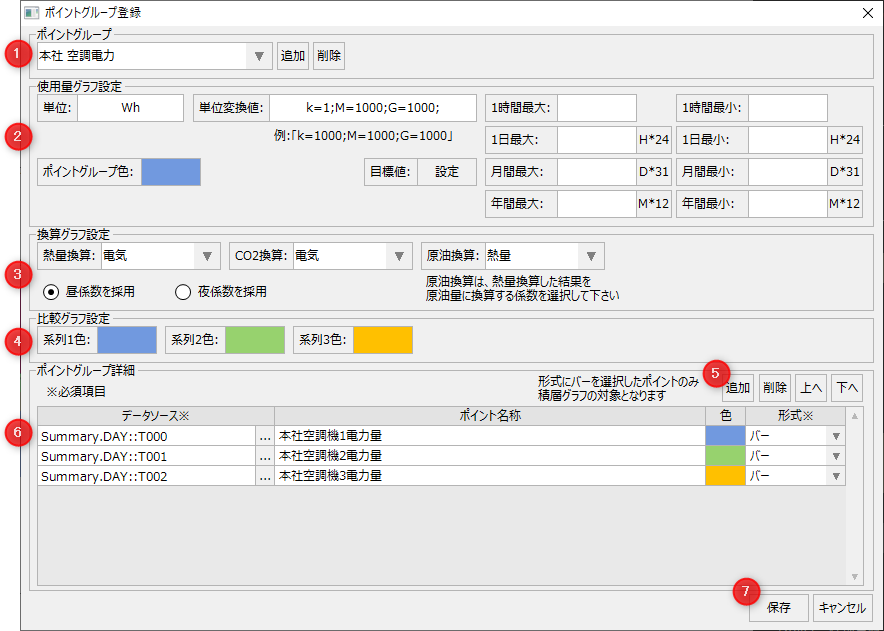This screenshot has height=631, width=884.
Task: Open the 設定 dialog for 目標値
Action: click(x=446, y=171)
